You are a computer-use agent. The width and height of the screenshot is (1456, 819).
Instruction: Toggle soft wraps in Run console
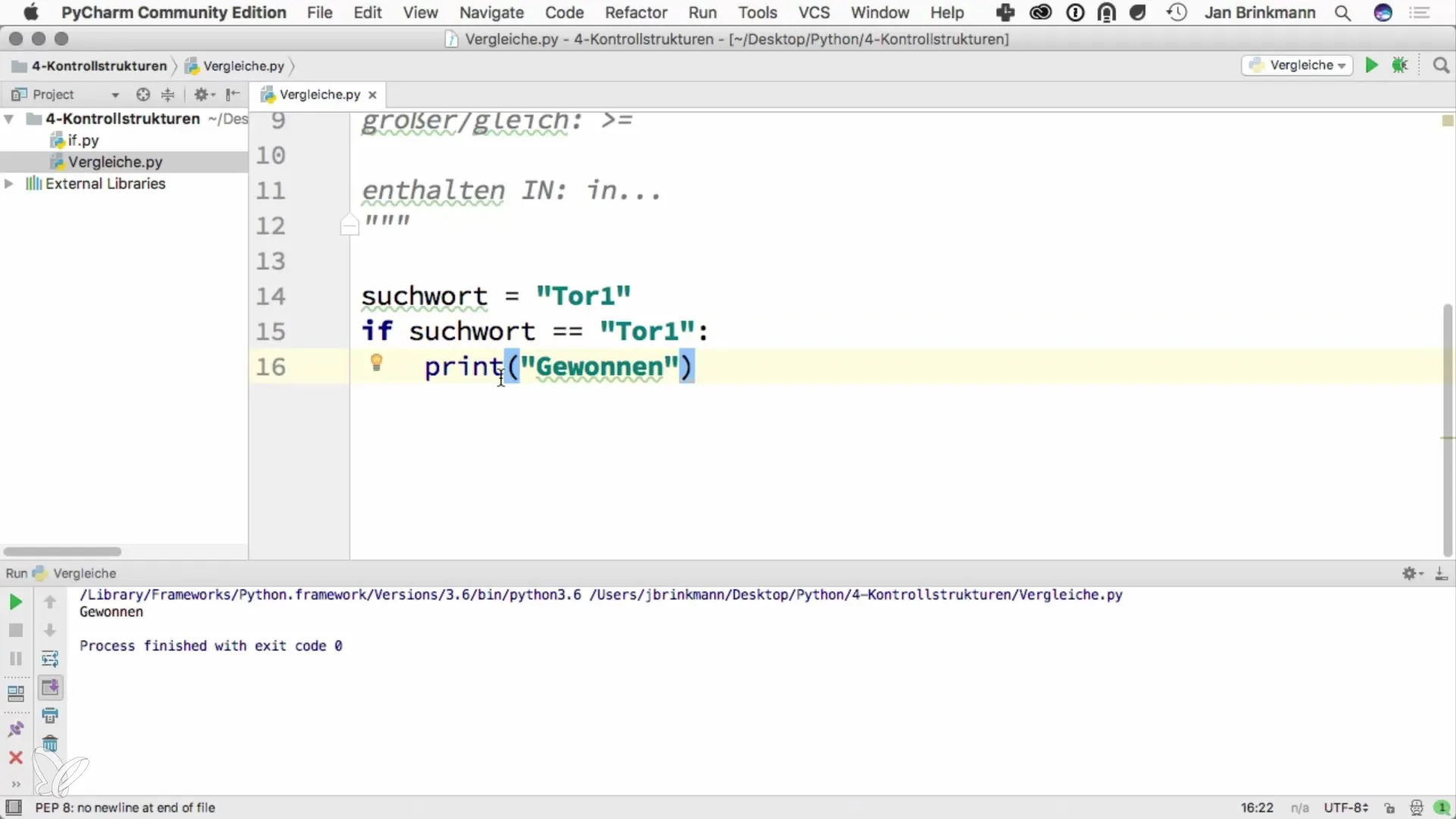click(50, 659)
